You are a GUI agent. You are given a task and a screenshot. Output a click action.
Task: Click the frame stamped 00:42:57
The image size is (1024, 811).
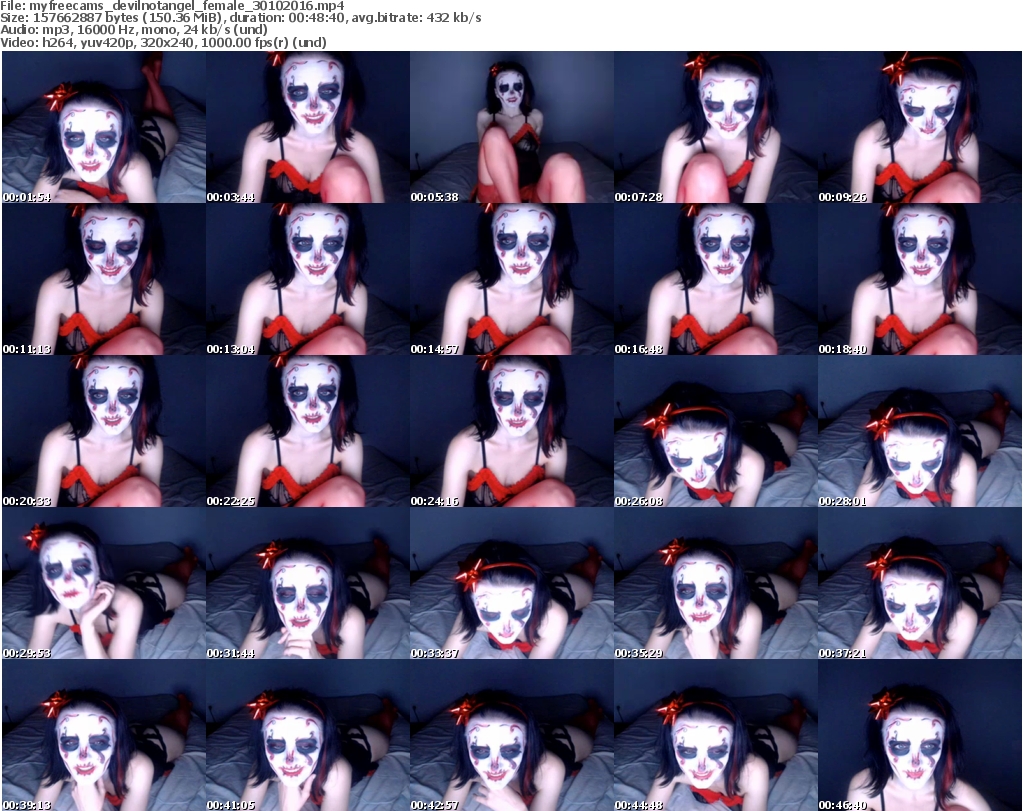(511, 735)
